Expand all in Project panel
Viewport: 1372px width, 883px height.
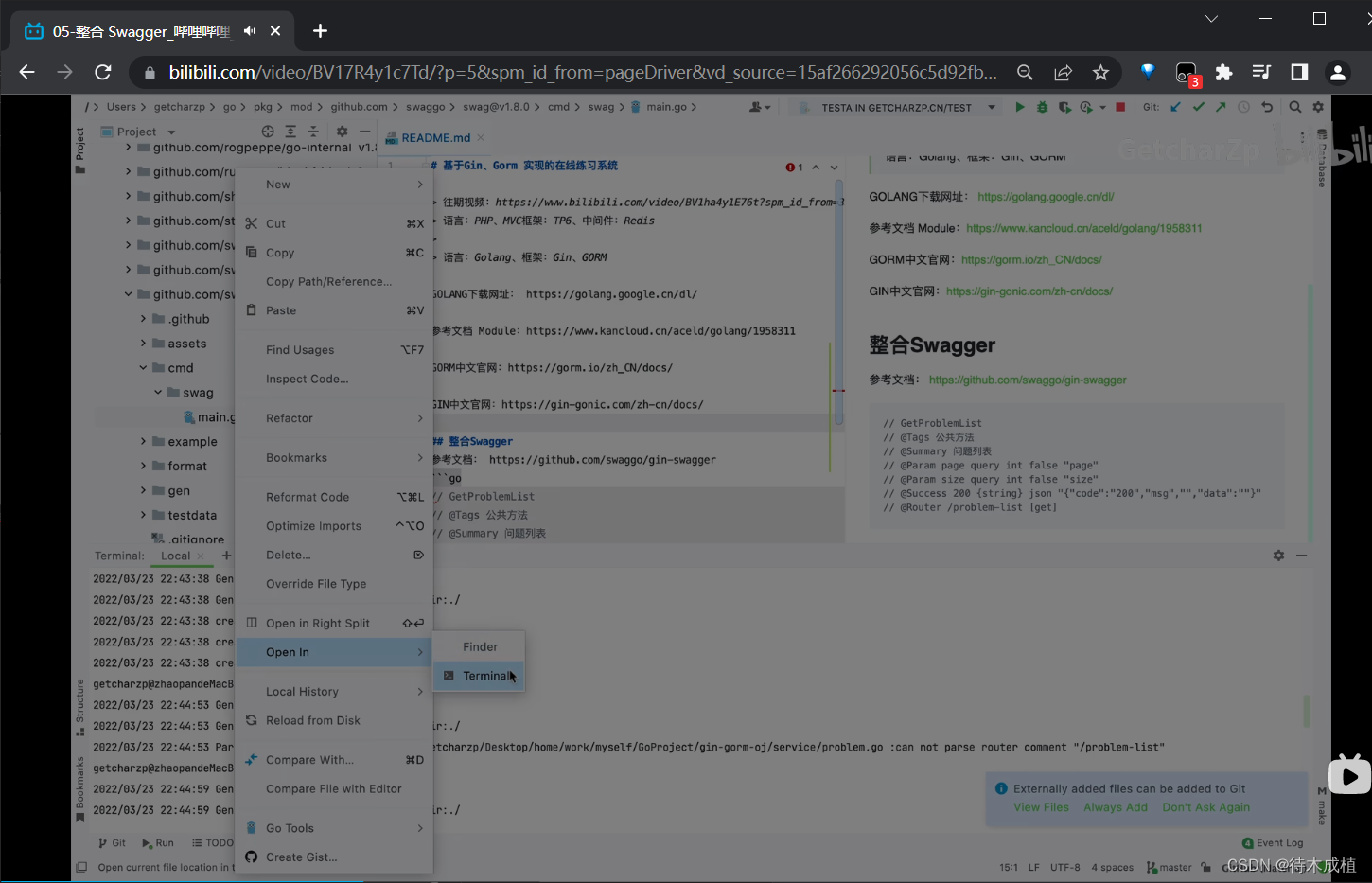pyautogui.click(x=290, y=132)
